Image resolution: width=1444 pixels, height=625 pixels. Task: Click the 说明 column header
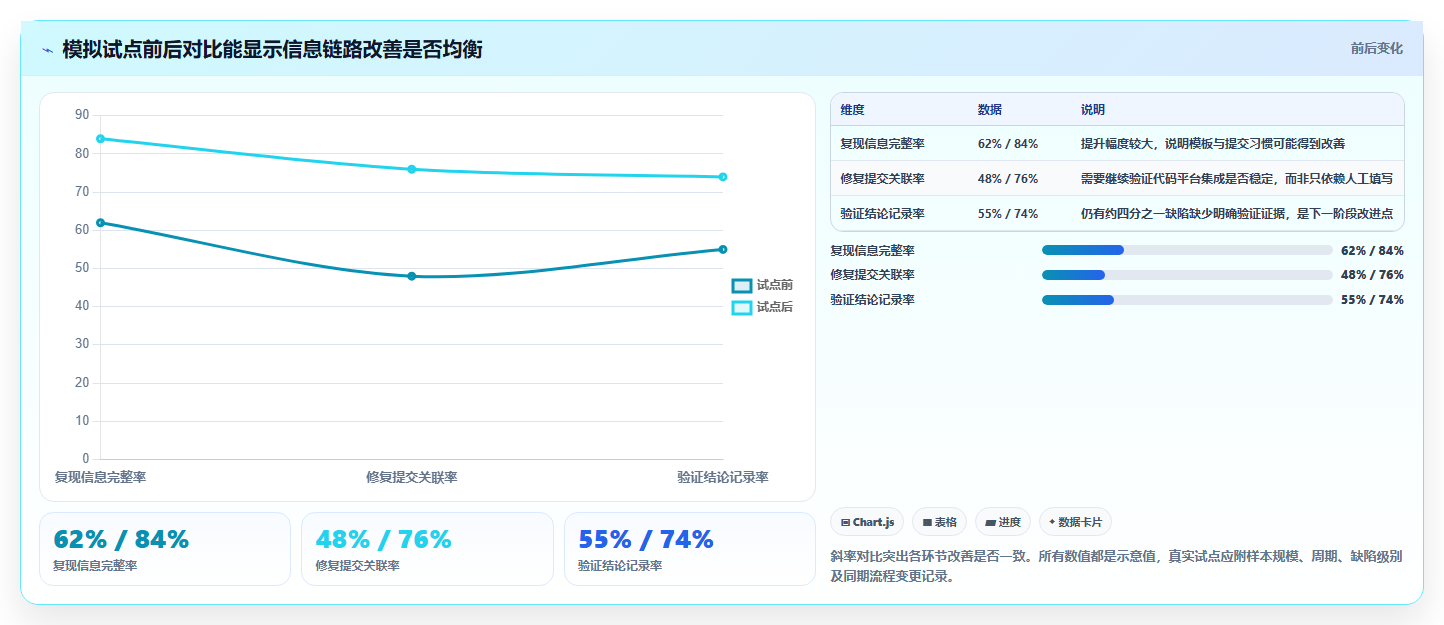(x=1093, y=110)
